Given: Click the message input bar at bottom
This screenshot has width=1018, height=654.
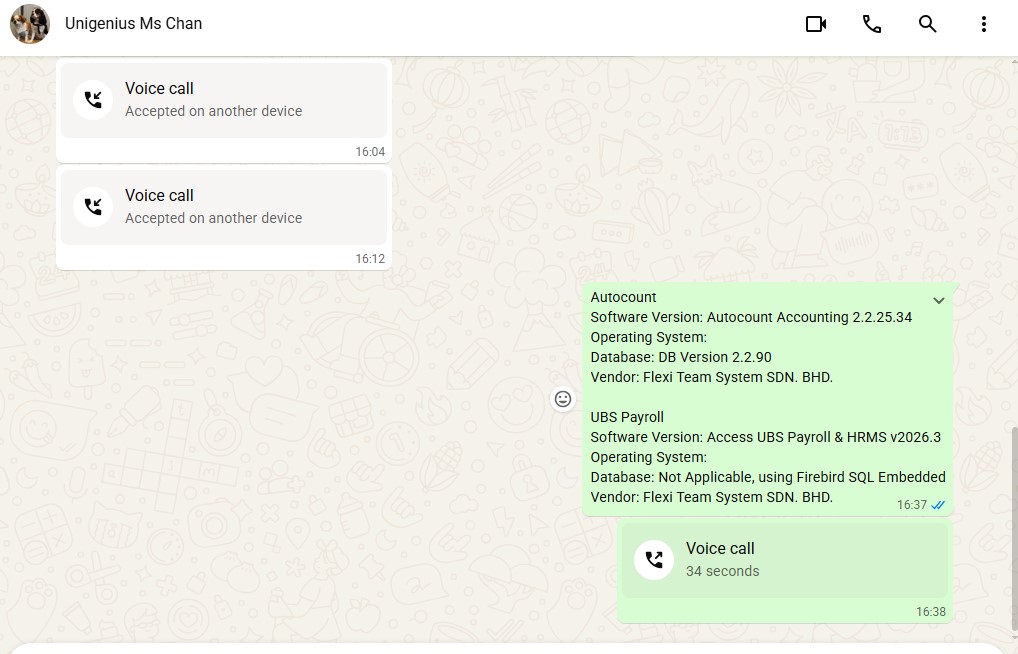Looking at the screenshot, I should (509, 649).
